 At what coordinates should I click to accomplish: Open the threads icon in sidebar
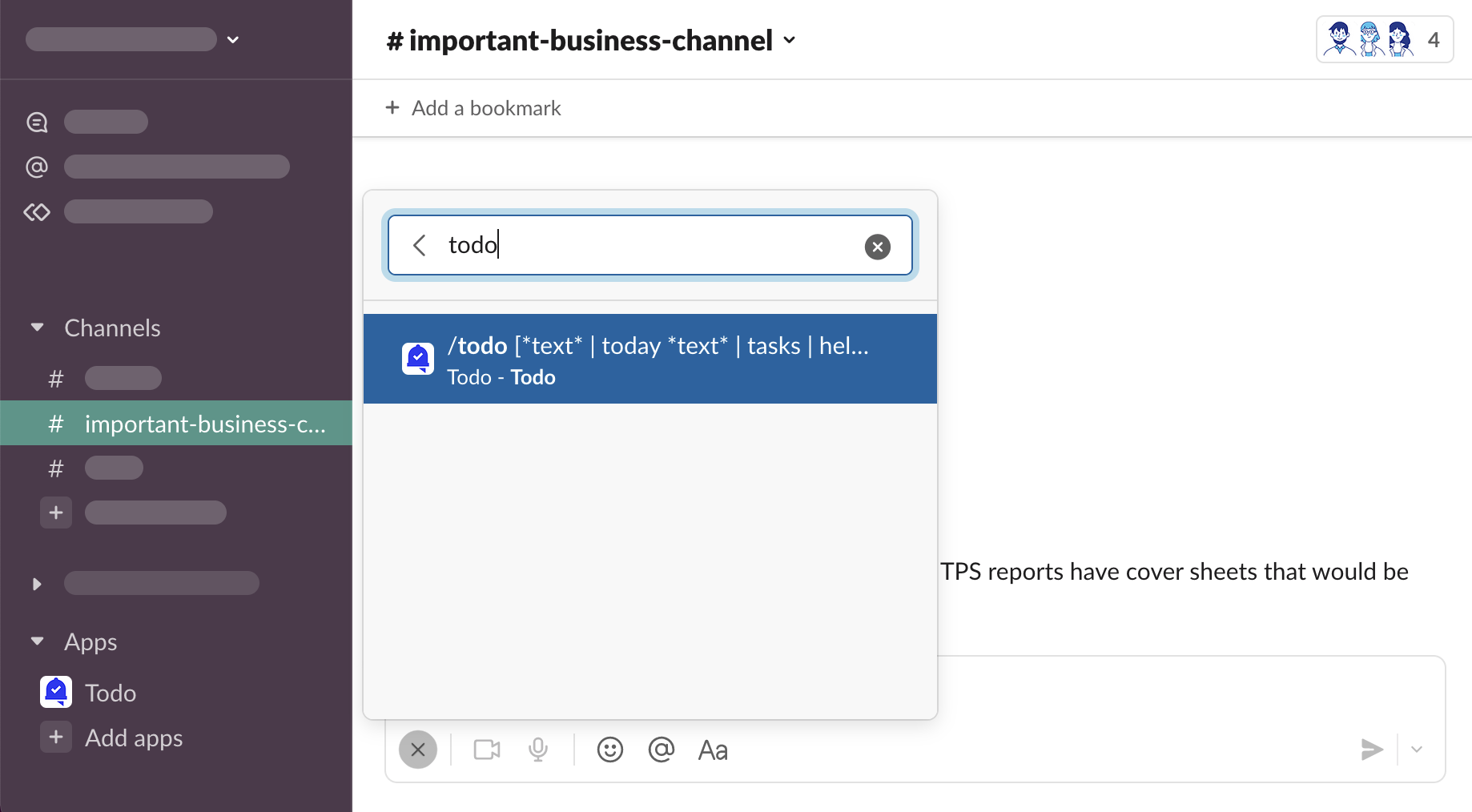[x=37, y=122]
